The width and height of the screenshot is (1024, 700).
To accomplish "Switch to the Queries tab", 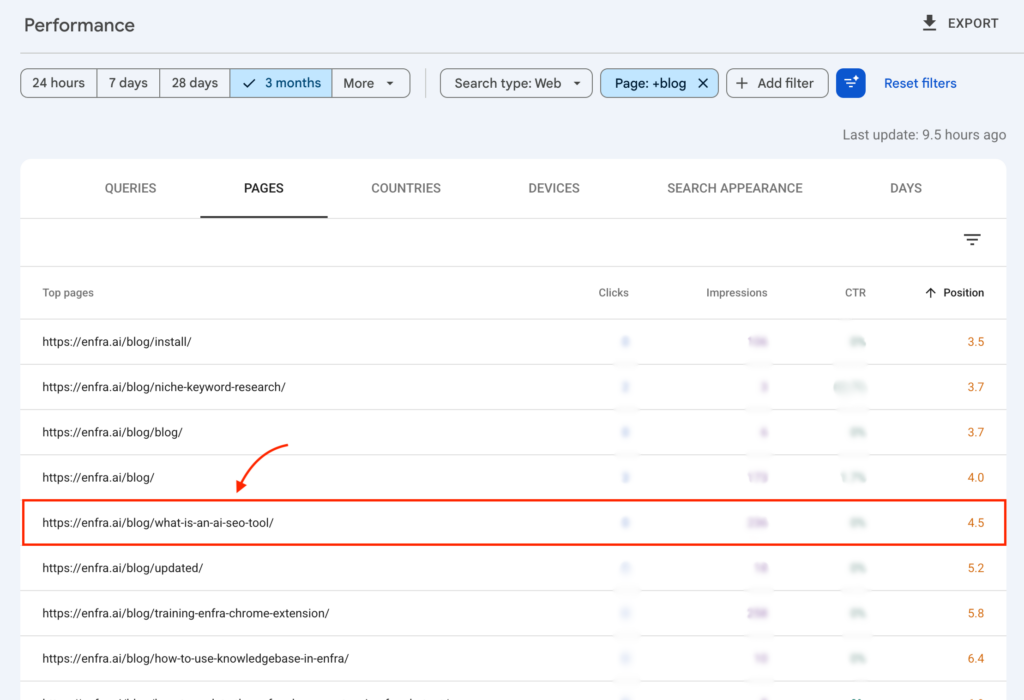I will pyautogui.click(x=131, y=188).
